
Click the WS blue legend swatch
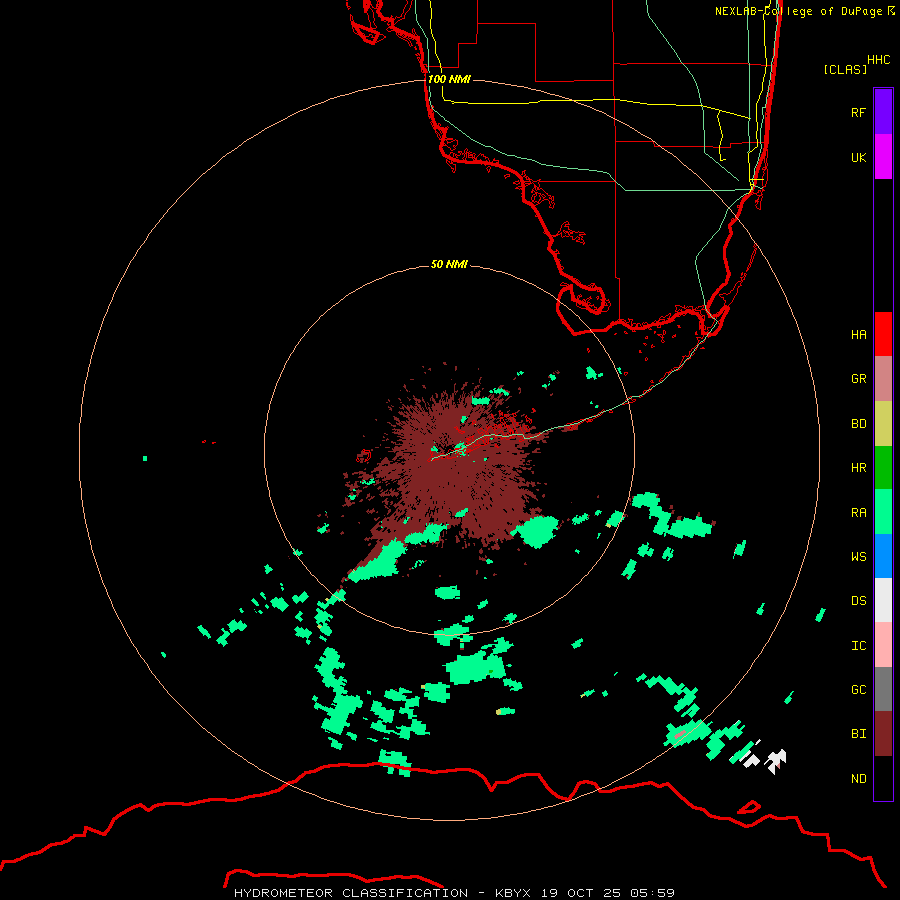883,556
